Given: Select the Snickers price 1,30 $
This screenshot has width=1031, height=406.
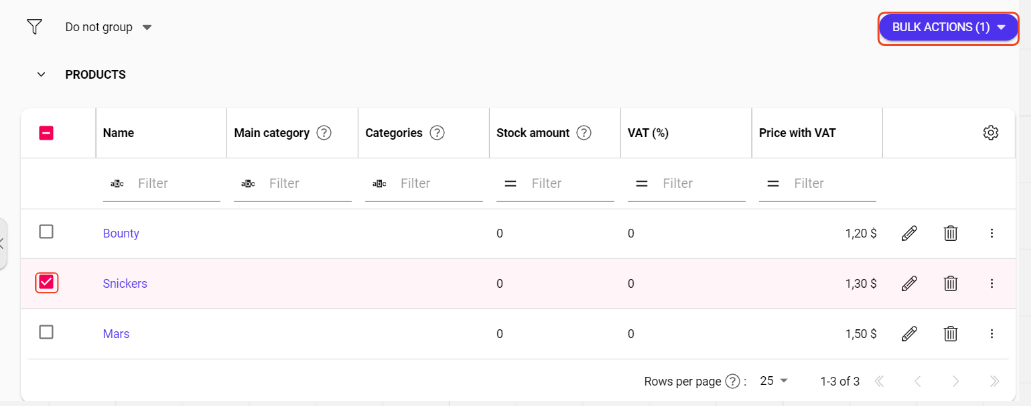Looking at the screenshot, I should 861,284.
